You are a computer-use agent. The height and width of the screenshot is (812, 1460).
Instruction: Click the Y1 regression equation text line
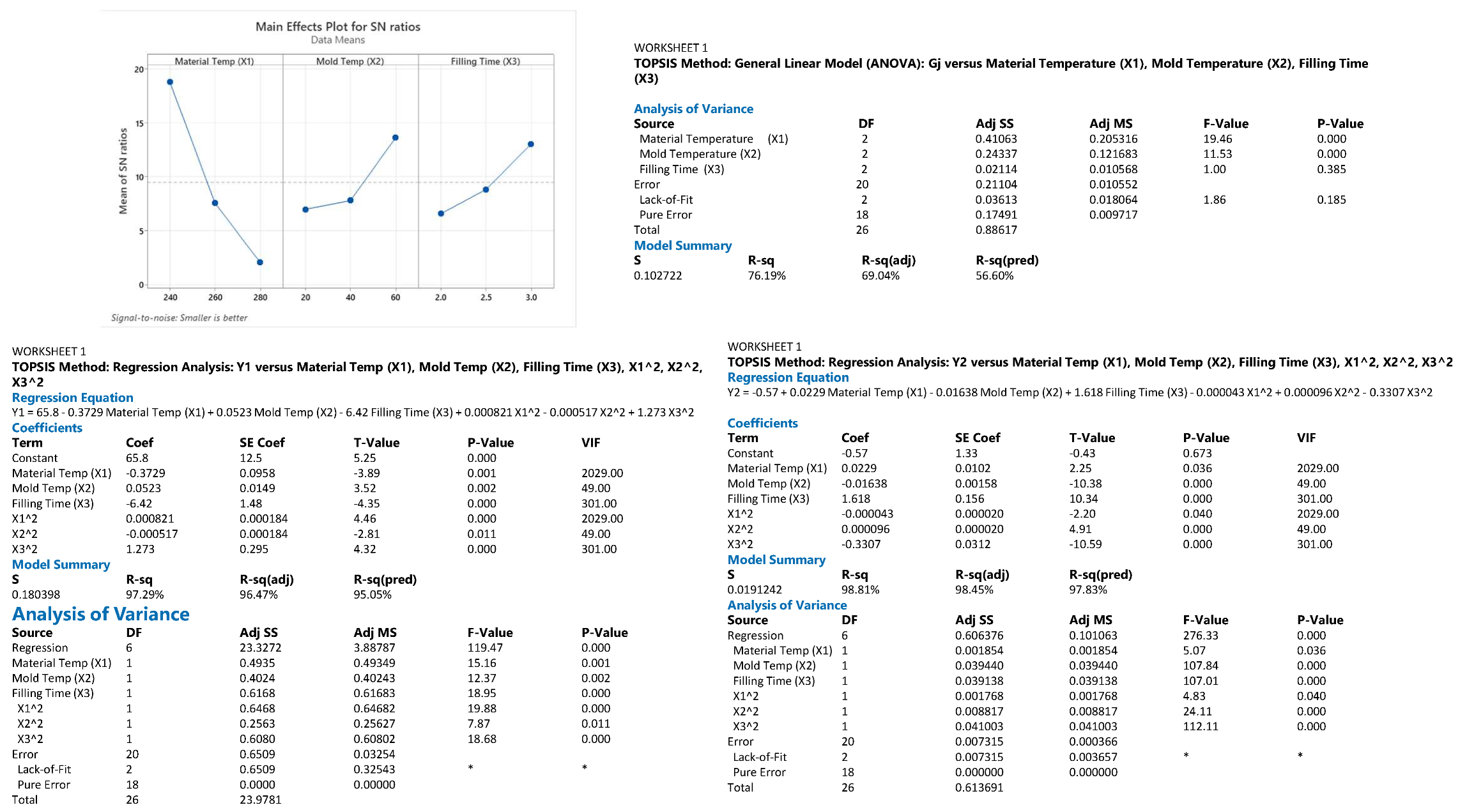point(353,413)
